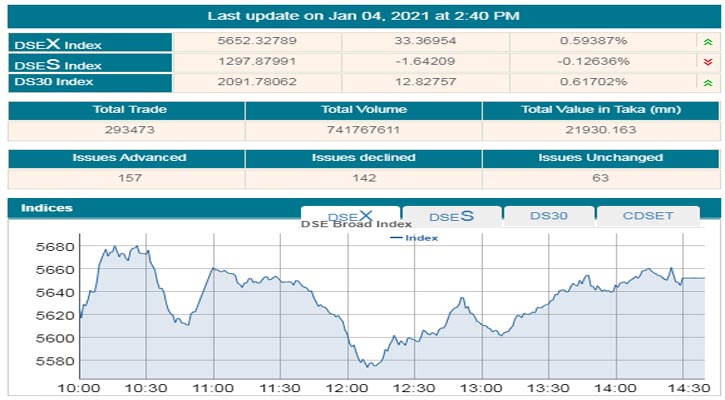Select the Total Value in Taka header

click(599, 109)
